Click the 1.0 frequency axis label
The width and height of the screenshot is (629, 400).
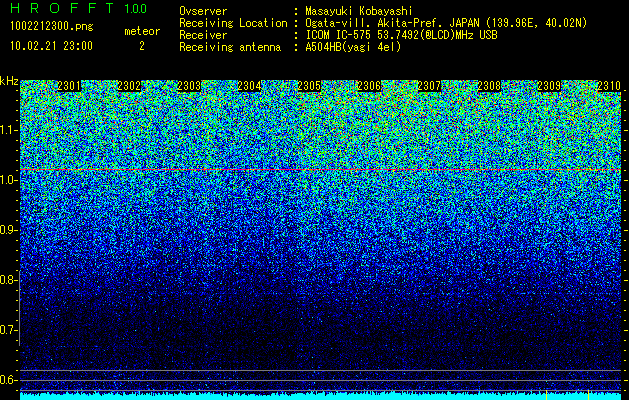tap(9, 180)
